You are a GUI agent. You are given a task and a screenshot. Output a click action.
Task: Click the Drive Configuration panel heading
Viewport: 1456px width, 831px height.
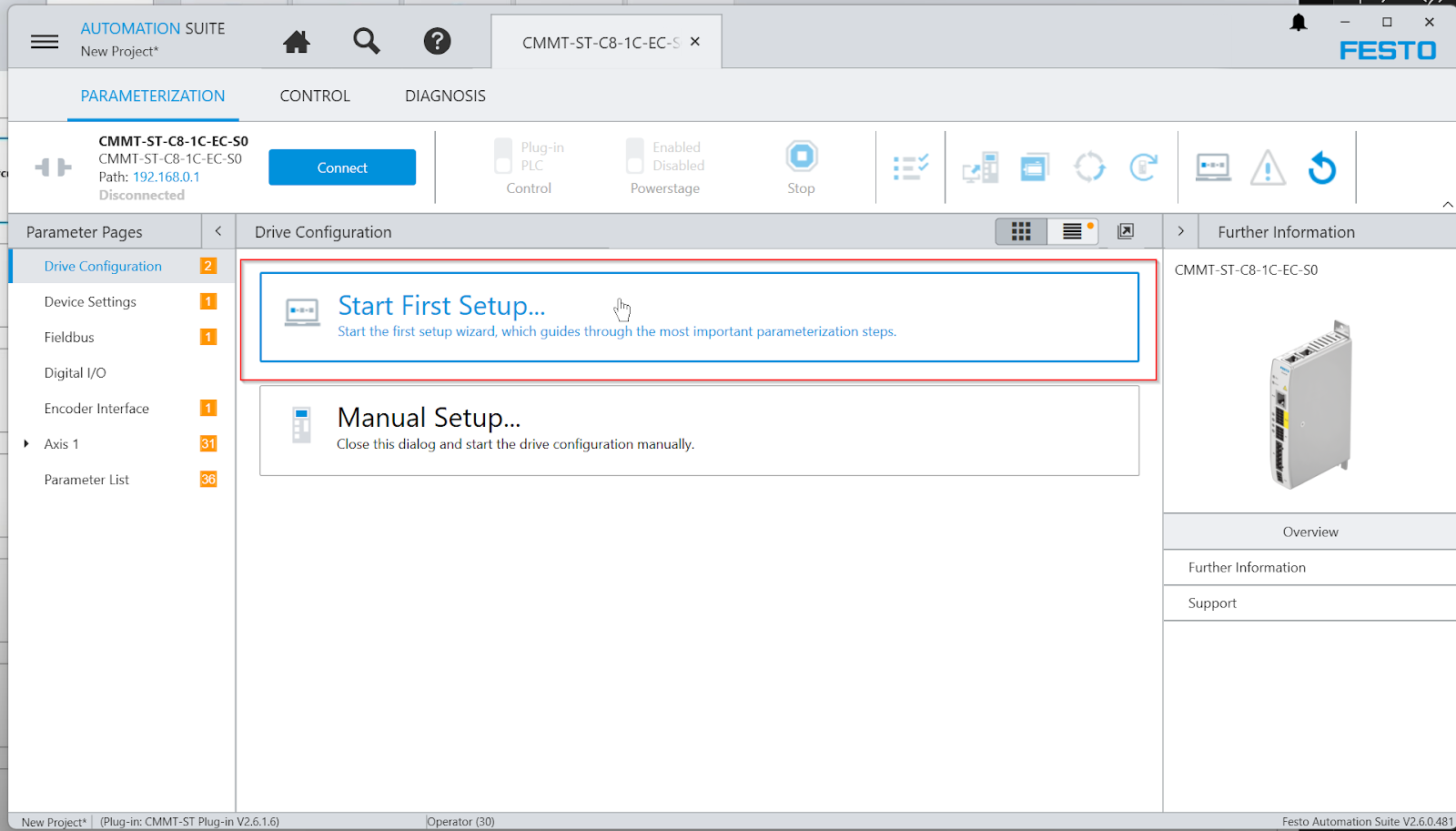point(323,231)
